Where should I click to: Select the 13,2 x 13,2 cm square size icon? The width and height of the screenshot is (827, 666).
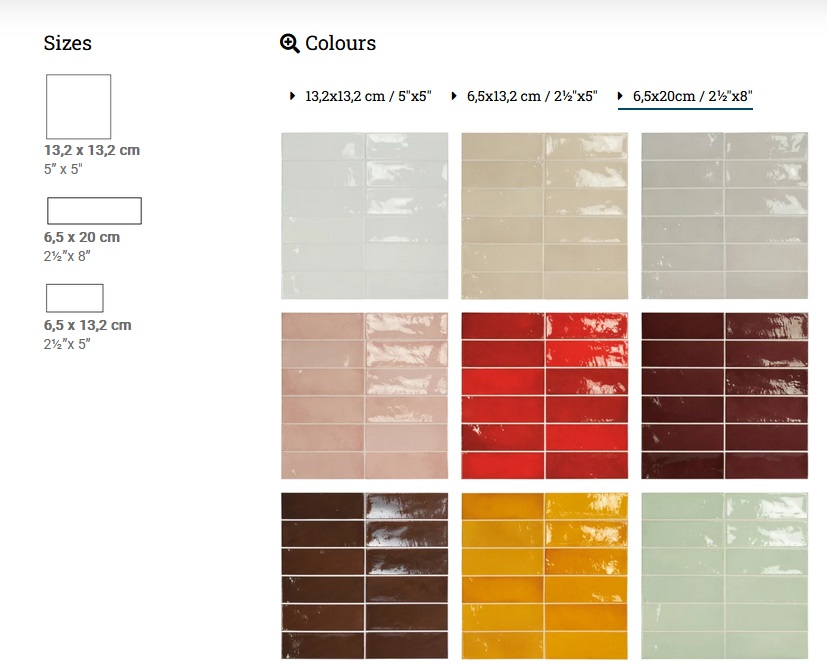[79, 107]
